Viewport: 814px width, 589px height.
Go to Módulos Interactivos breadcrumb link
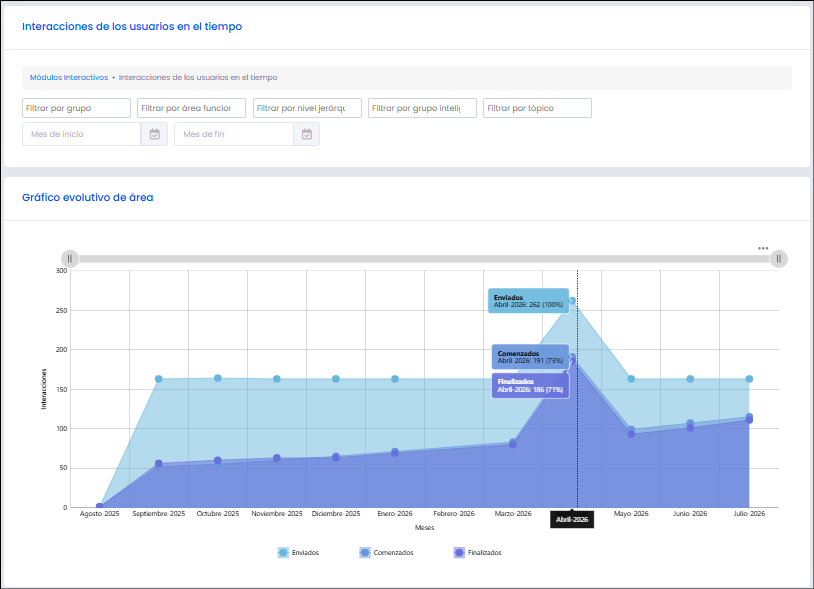point(69,77)
